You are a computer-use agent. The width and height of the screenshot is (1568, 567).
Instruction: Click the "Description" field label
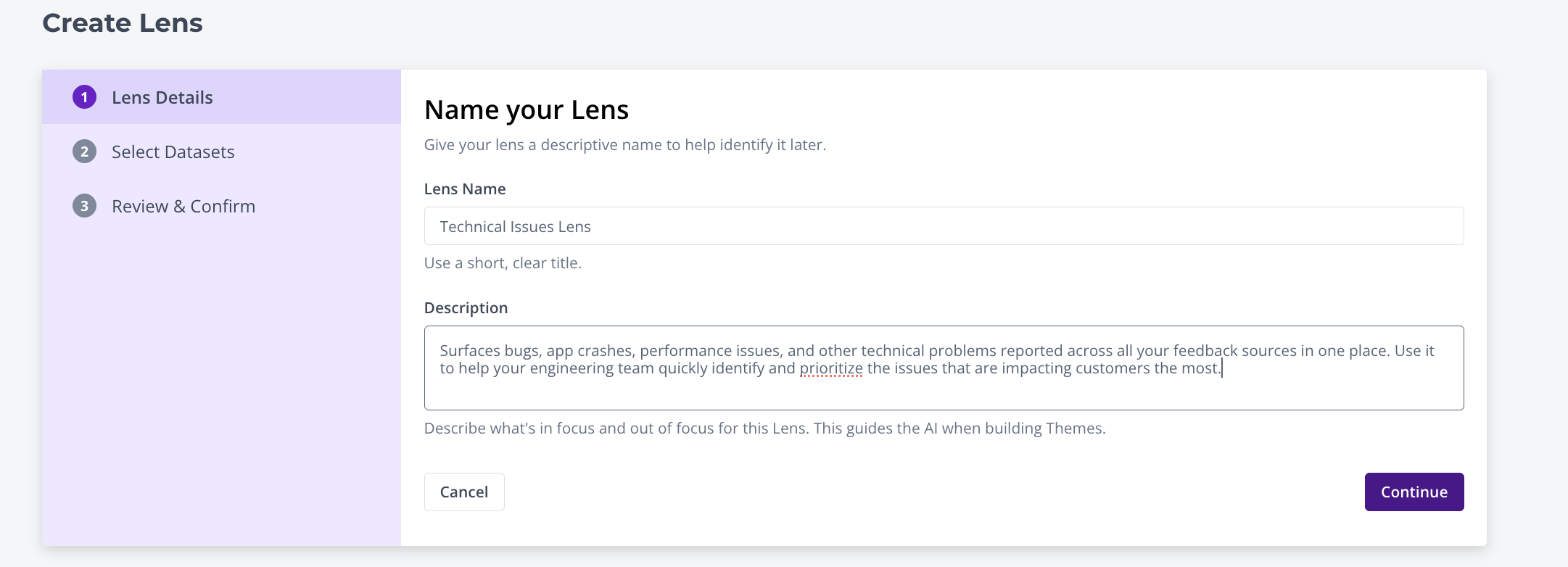[466, 308]
